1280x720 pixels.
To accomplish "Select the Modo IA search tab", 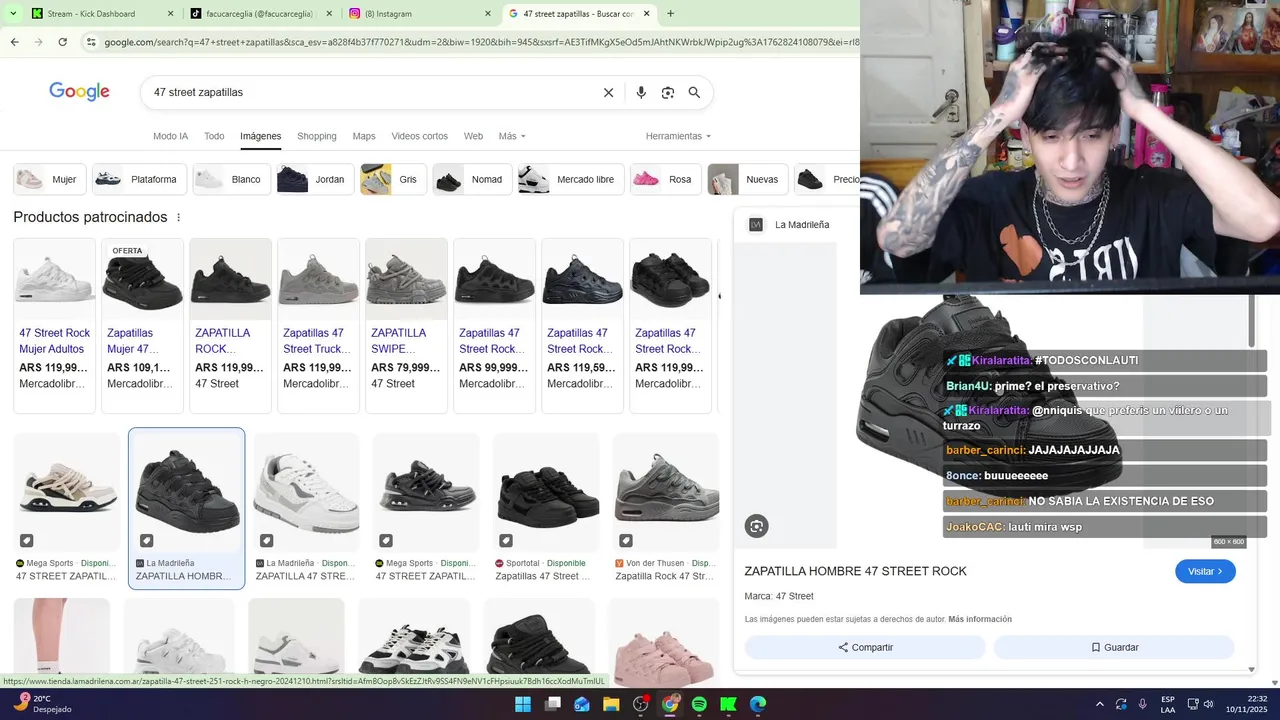I will pyautogui.click(x=170, y=136).
